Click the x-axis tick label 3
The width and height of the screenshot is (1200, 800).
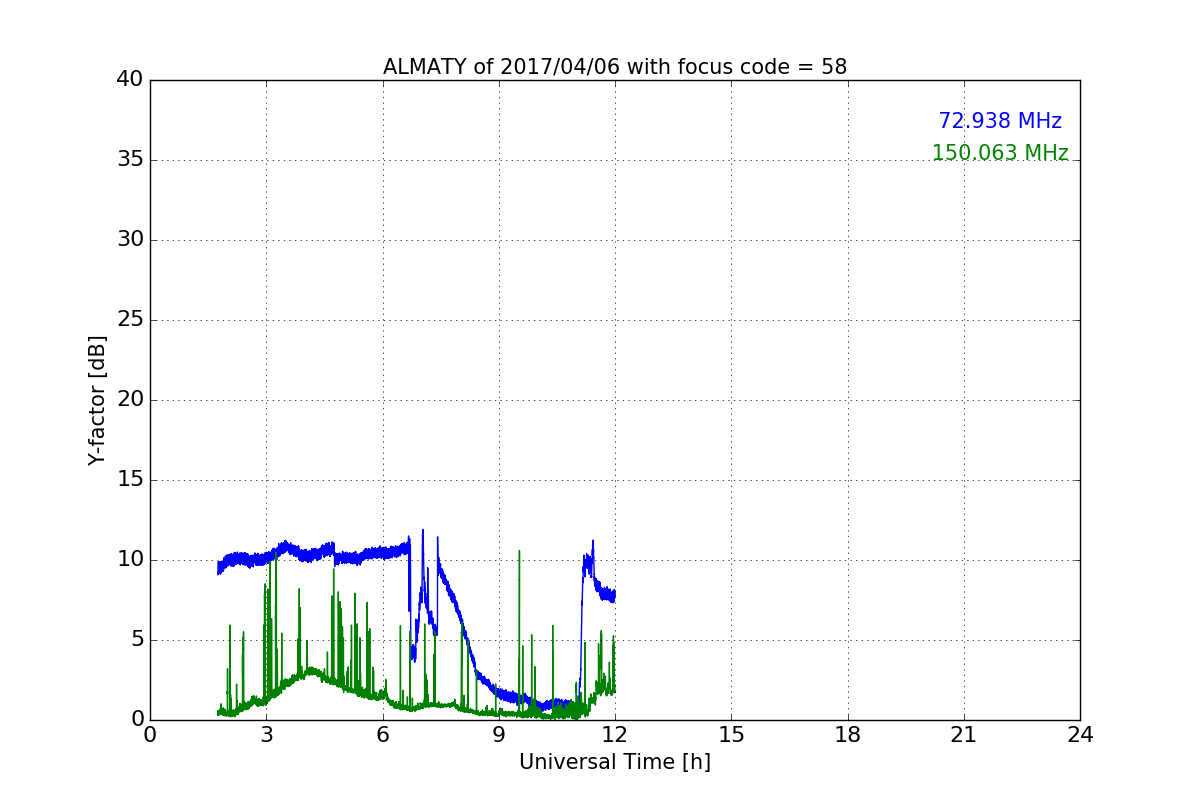pos(266,735)
